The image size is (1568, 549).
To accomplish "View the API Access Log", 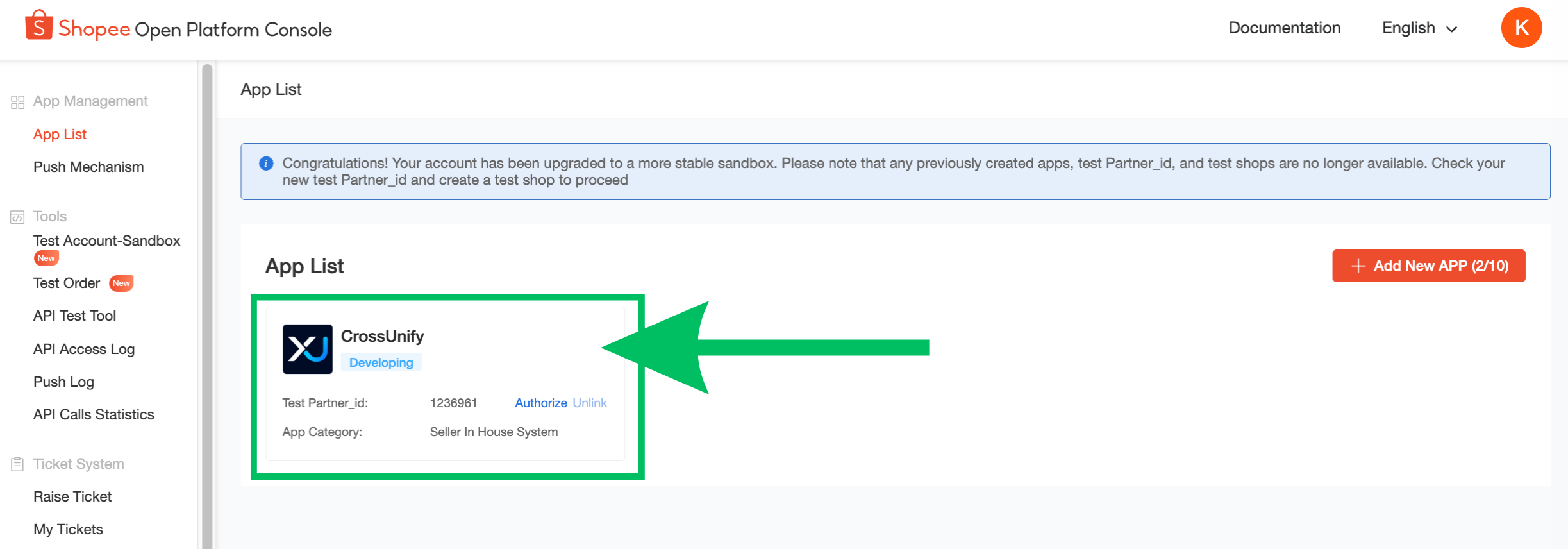I will tap(84, 349).
